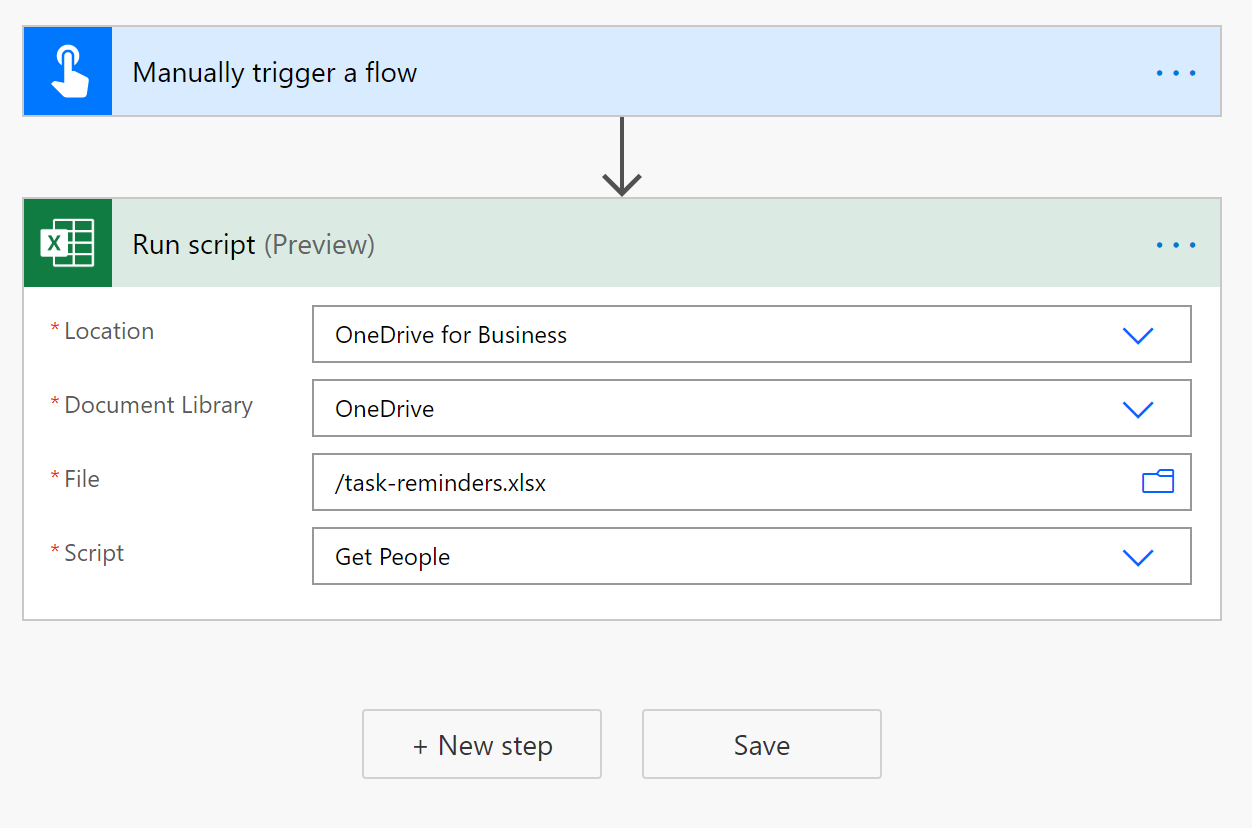1252x828 pixels.
Task: Click the manual trigger touch icon
Action: 67,71
